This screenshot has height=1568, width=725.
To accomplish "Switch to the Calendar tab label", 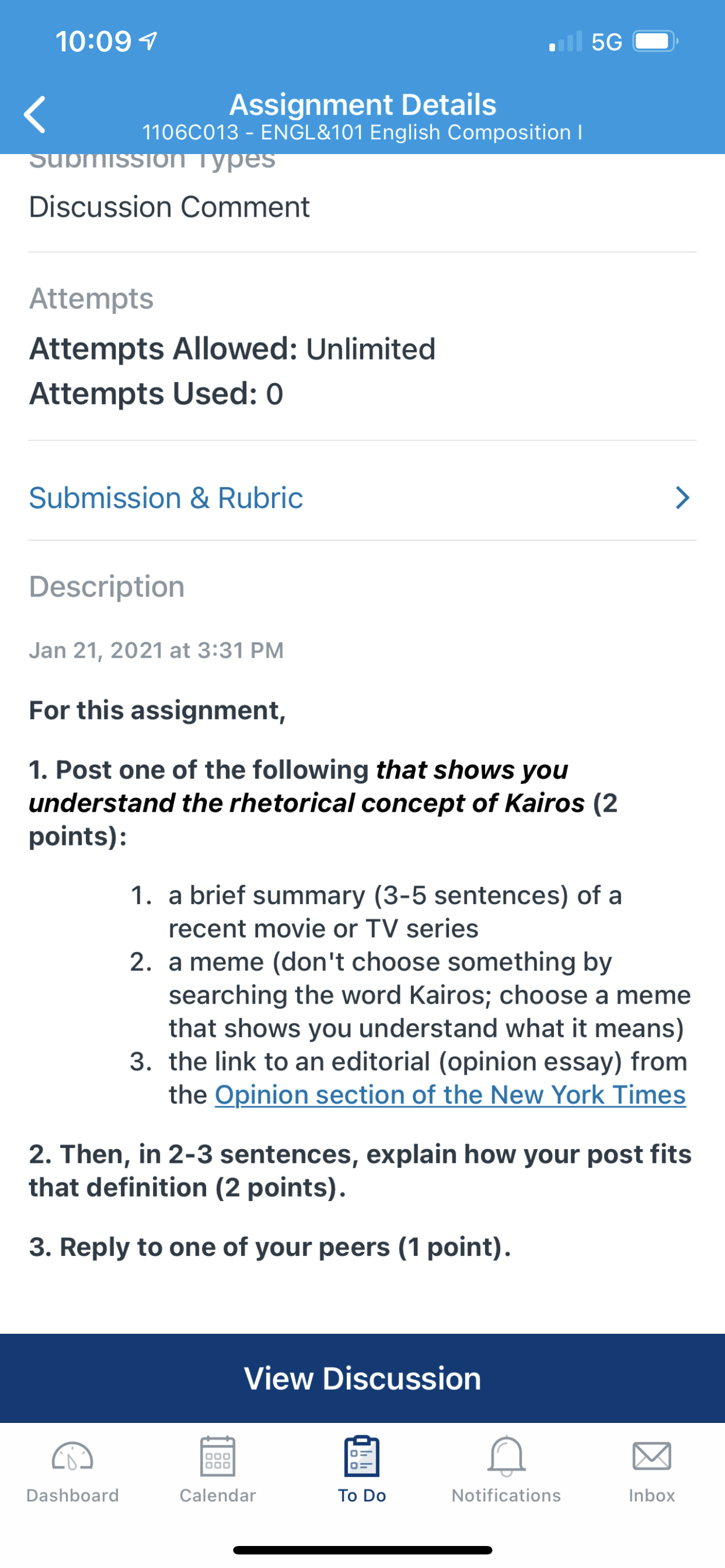I will point(217,1496).
